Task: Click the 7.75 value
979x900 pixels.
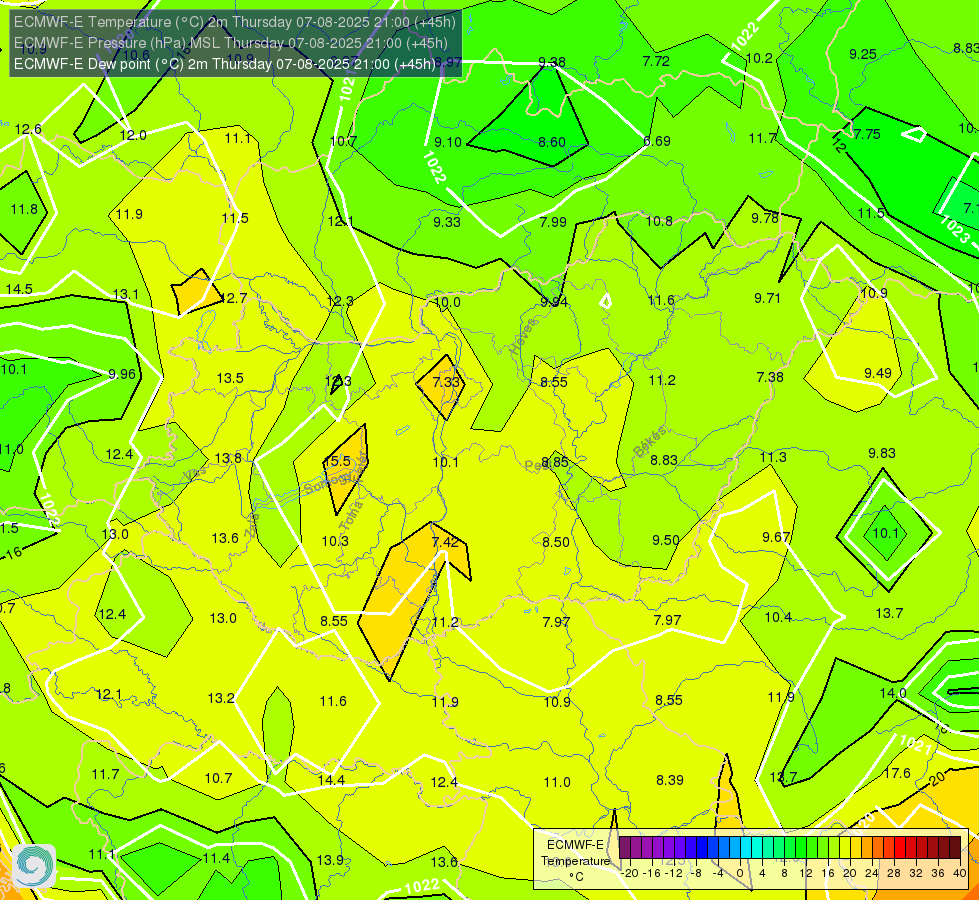Action: pos(867,134)
